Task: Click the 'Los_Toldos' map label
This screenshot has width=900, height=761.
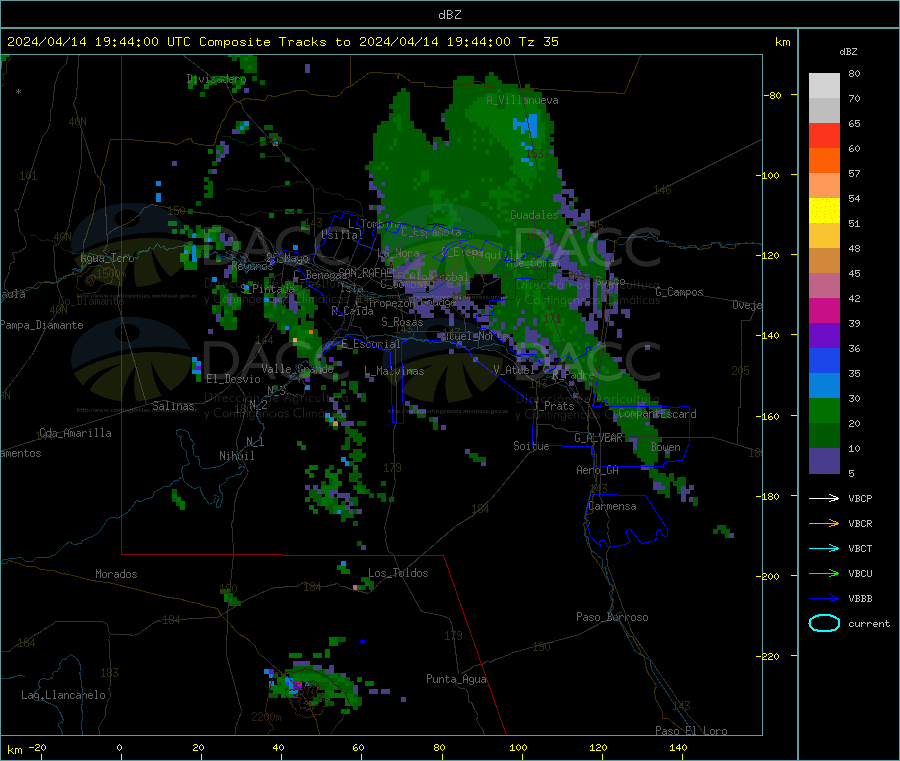Action: (398, 573)
